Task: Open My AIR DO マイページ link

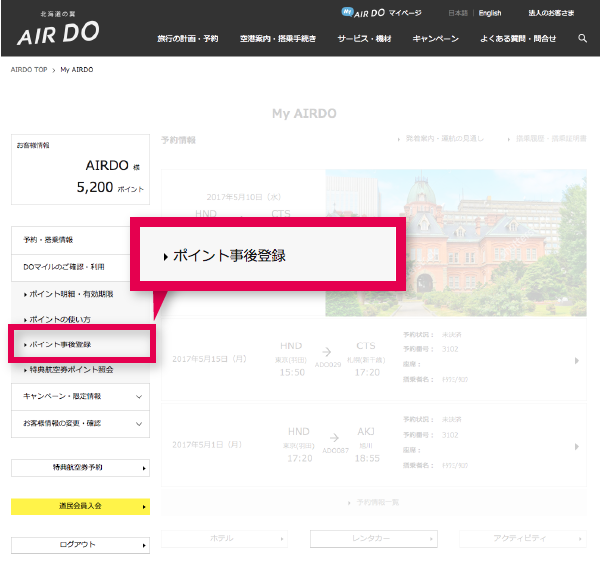Action: (382, 13)
